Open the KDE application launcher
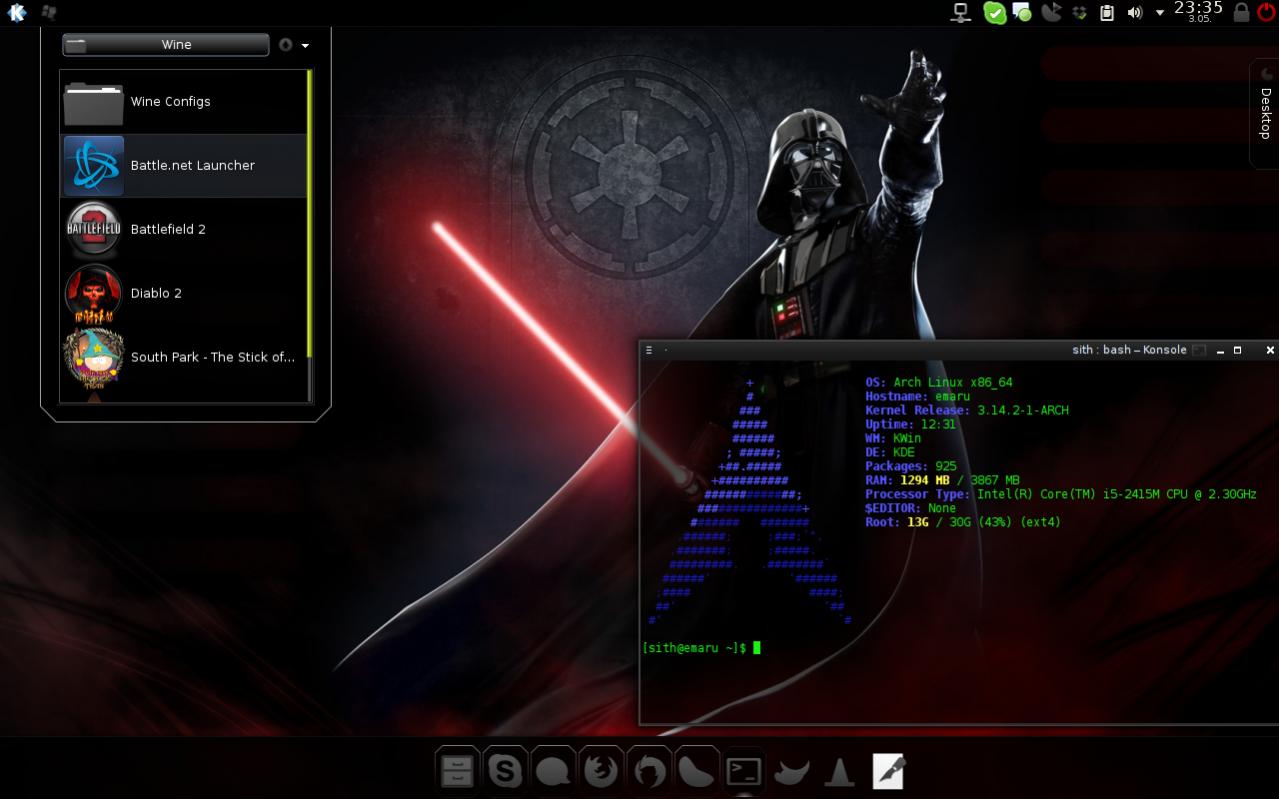Image resolution: width=1279 pixels, height=799 pixels. 17,12
